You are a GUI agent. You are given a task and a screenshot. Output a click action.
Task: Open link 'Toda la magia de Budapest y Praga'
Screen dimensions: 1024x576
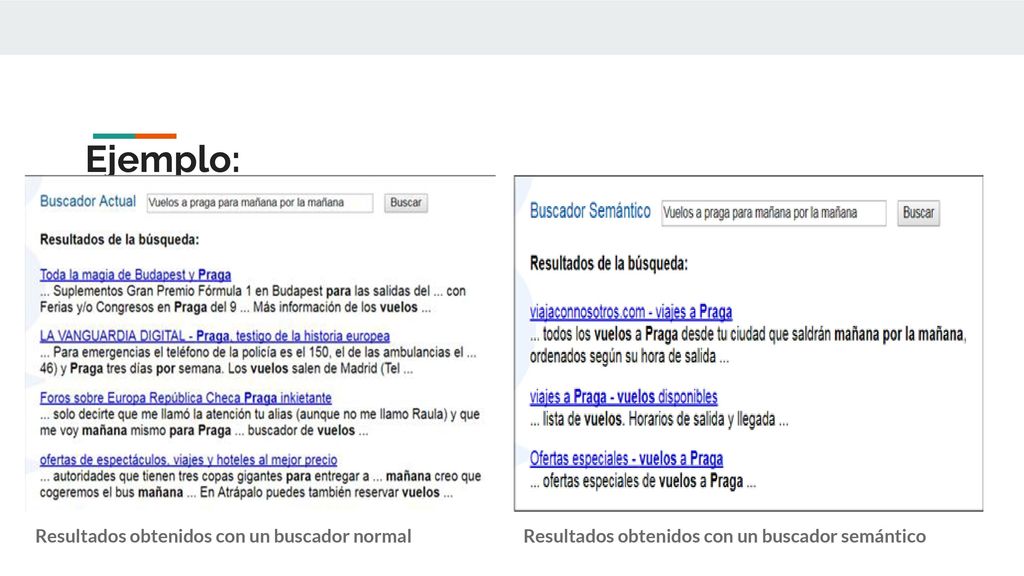pos(135,274)
